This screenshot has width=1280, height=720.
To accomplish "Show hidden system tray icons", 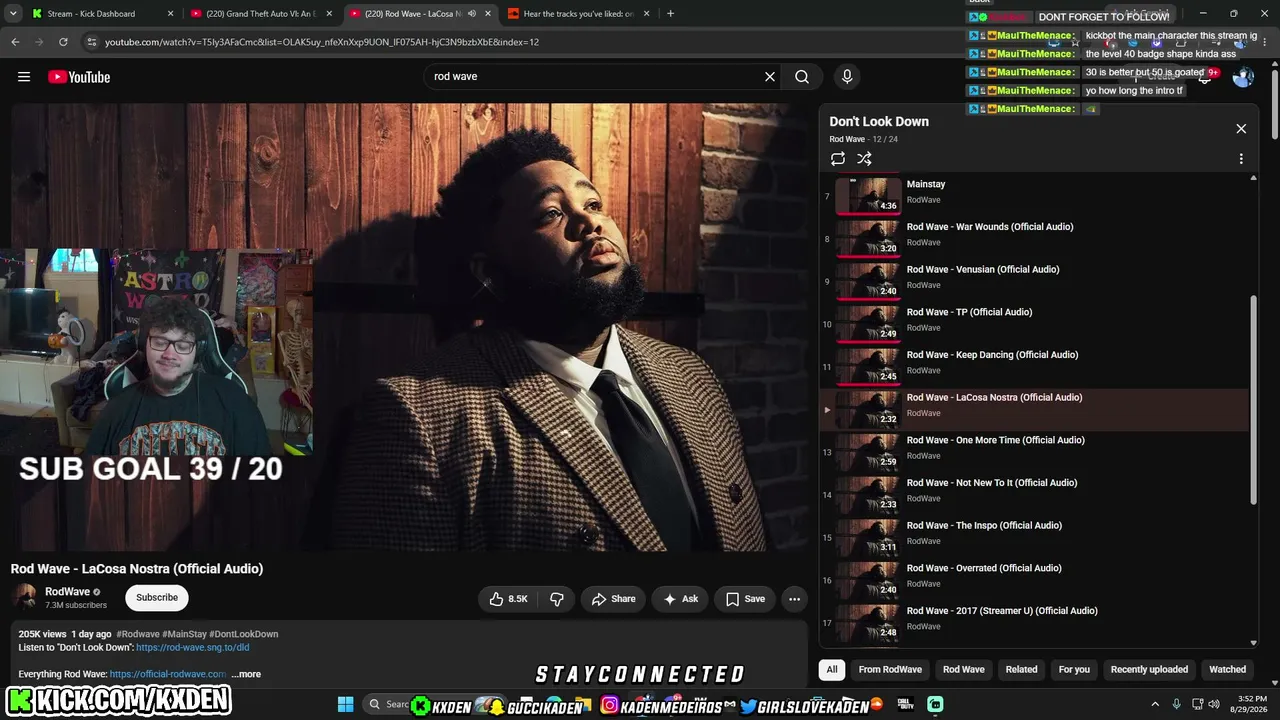I will 1155,704.
